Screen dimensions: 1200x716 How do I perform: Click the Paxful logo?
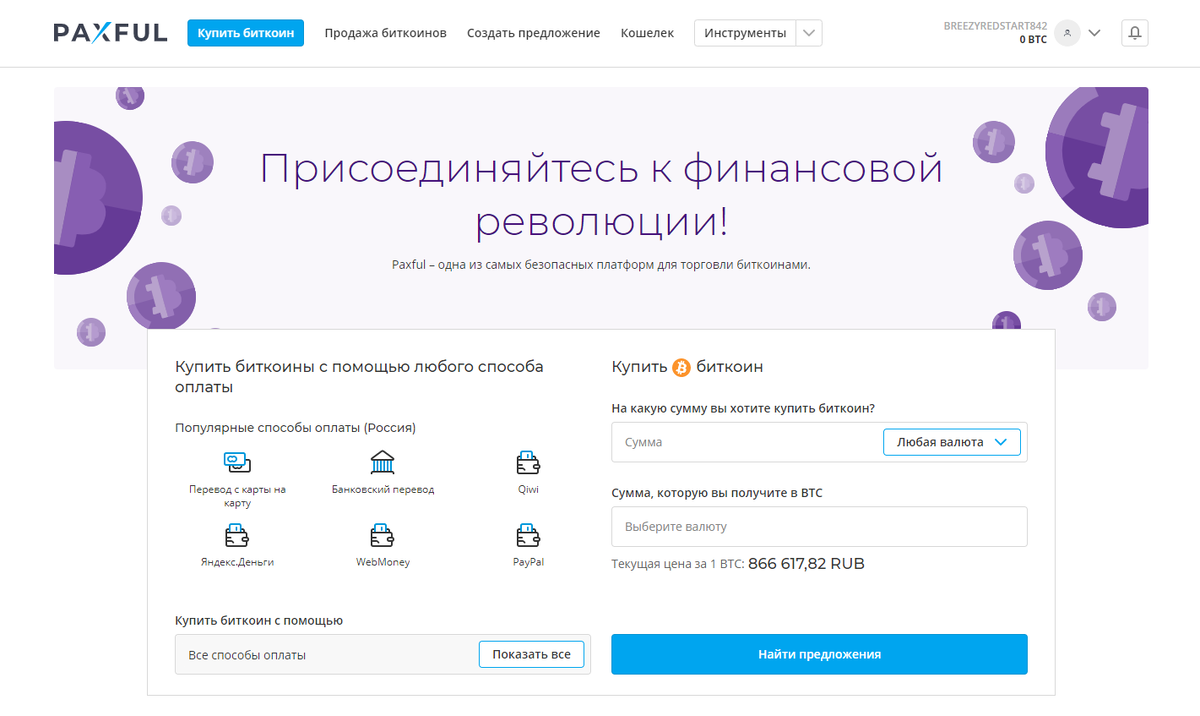111,33
